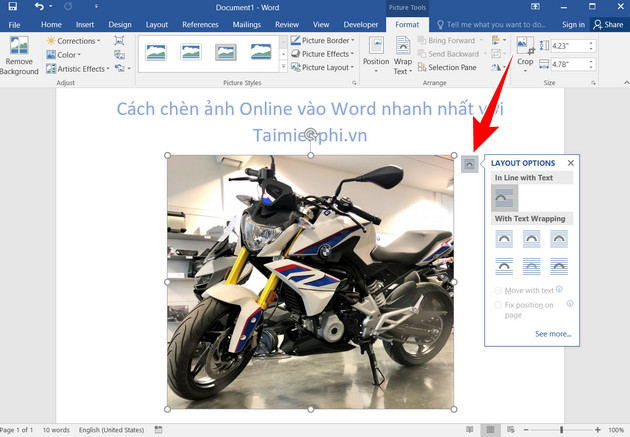The image size is (630, 437).
Task: Select the In Front of Text wrapping icon
Action: click(x=559, y=266)
